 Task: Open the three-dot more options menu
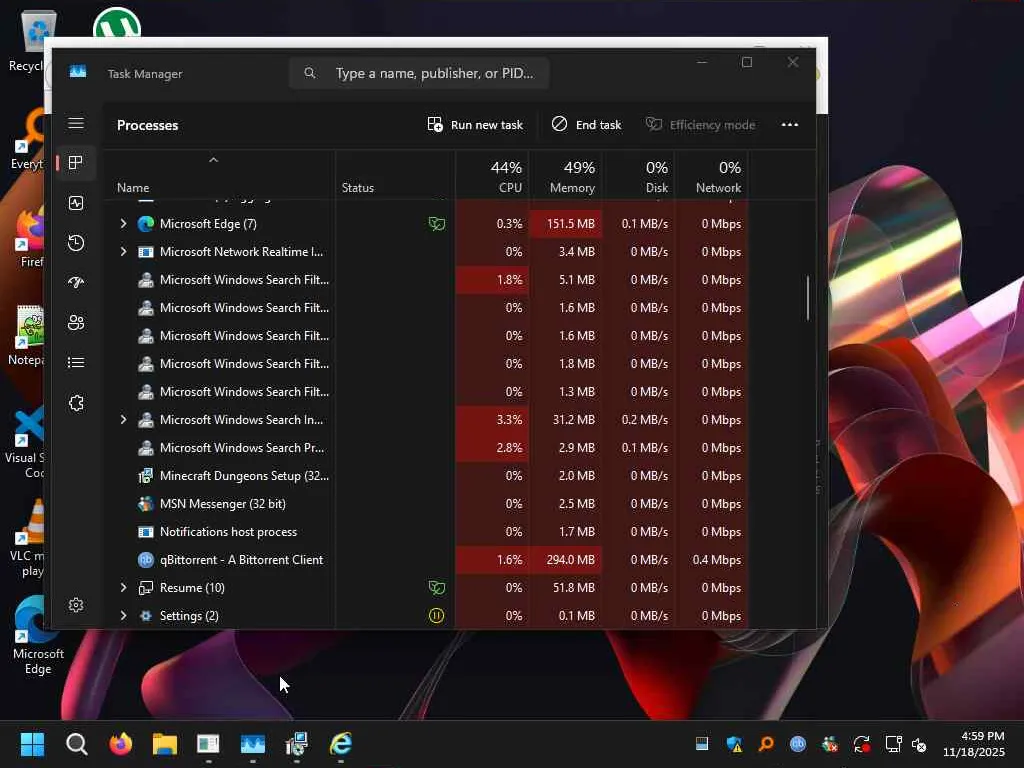tap(790, 125)
